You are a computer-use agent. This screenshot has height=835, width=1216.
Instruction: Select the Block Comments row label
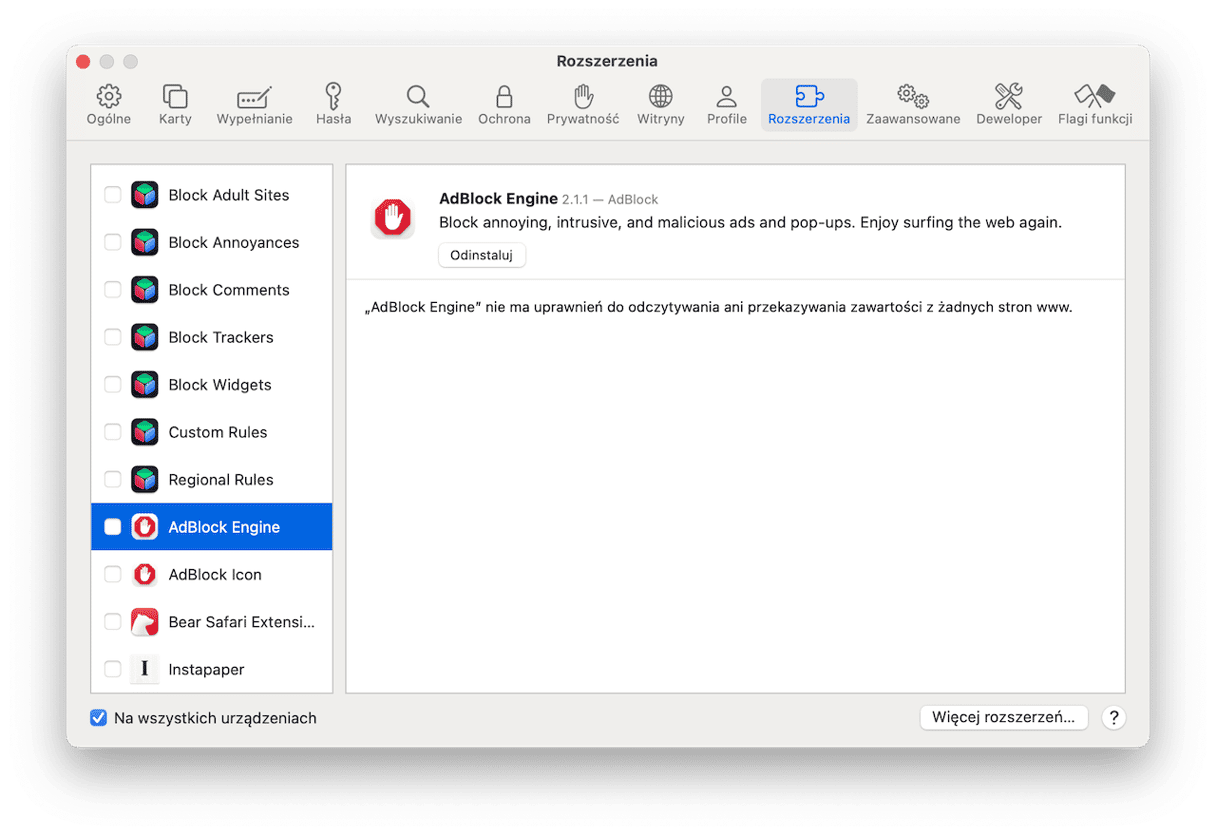pos(229,290)
